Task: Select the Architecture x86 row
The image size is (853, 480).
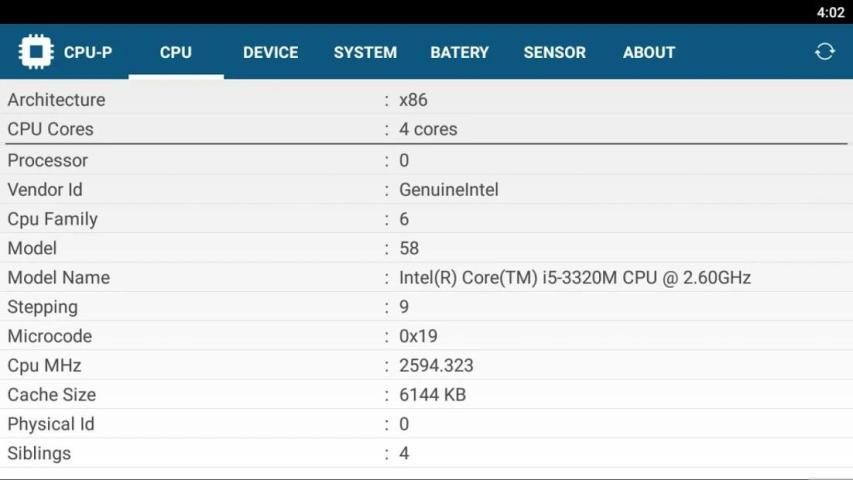Action: (426, 100)
